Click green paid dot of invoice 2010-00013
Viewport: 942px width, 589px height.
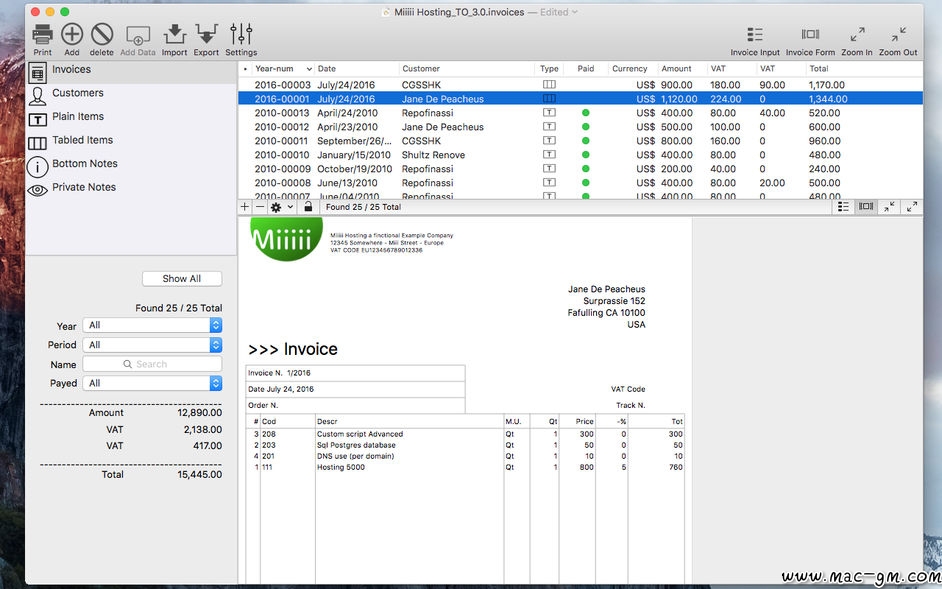[x=586, y=113]
